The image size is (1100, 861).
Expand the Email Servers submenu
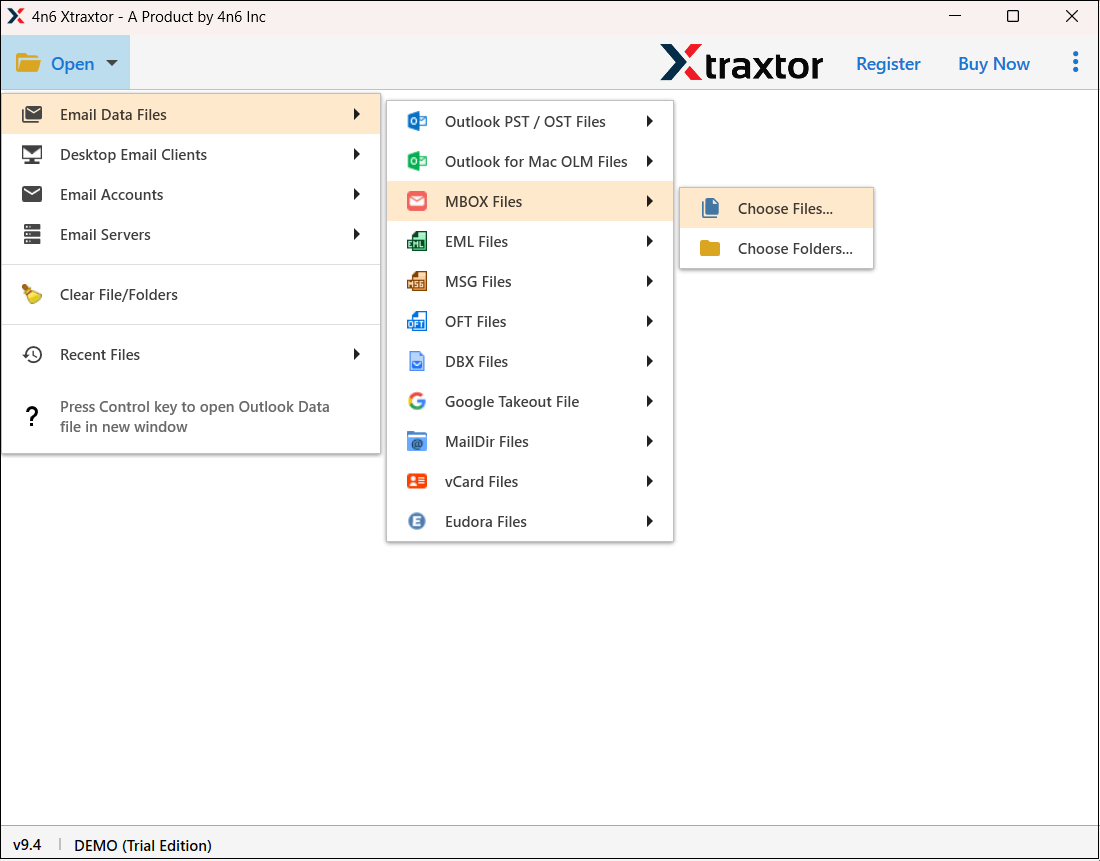pos(357,234)
